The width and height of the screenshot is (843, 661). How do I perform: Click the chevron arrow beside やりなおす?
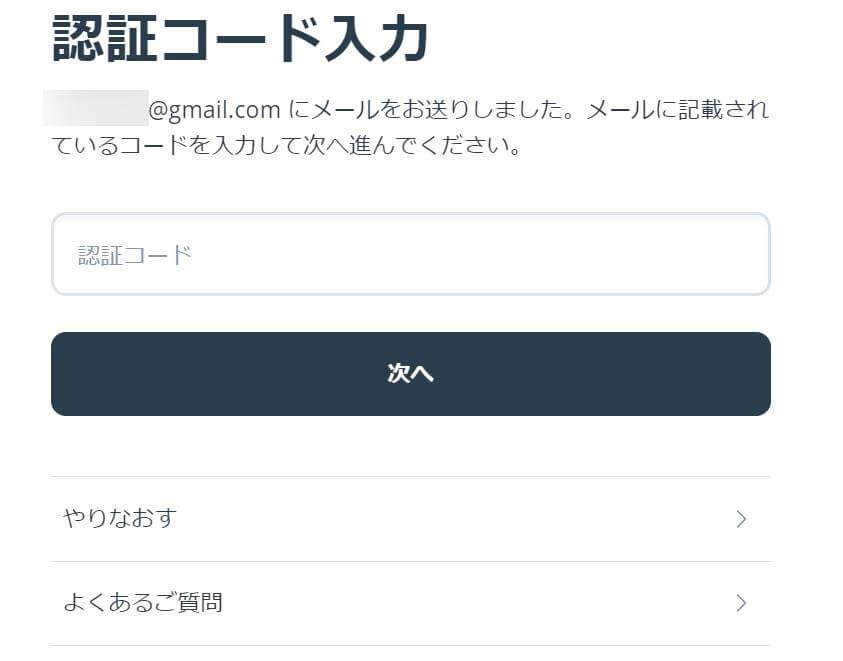pyautogui.click(x=741, y=519)
